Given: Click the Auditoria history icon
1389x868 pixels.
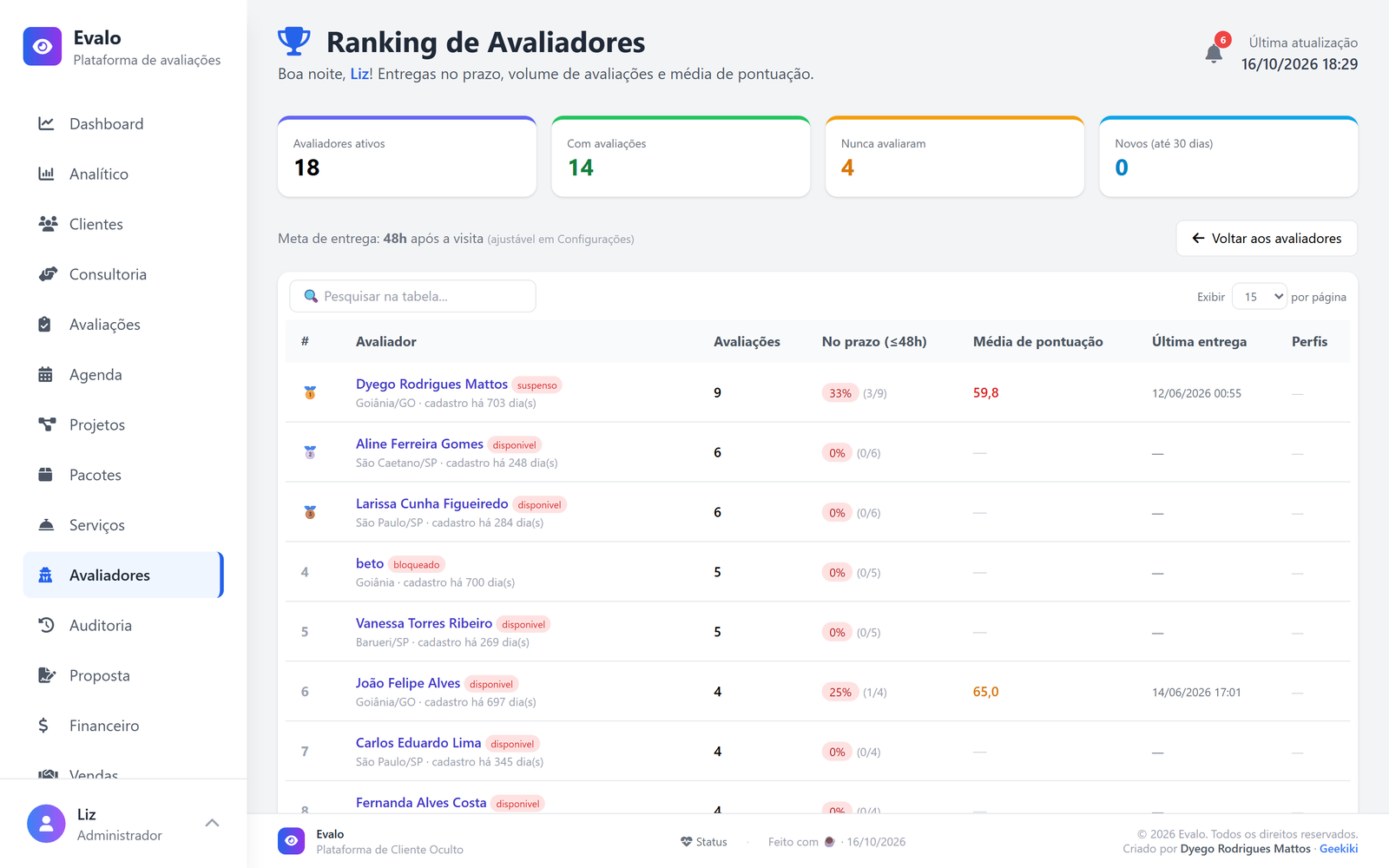Looking at the screenshot, I should click(46, 625).
